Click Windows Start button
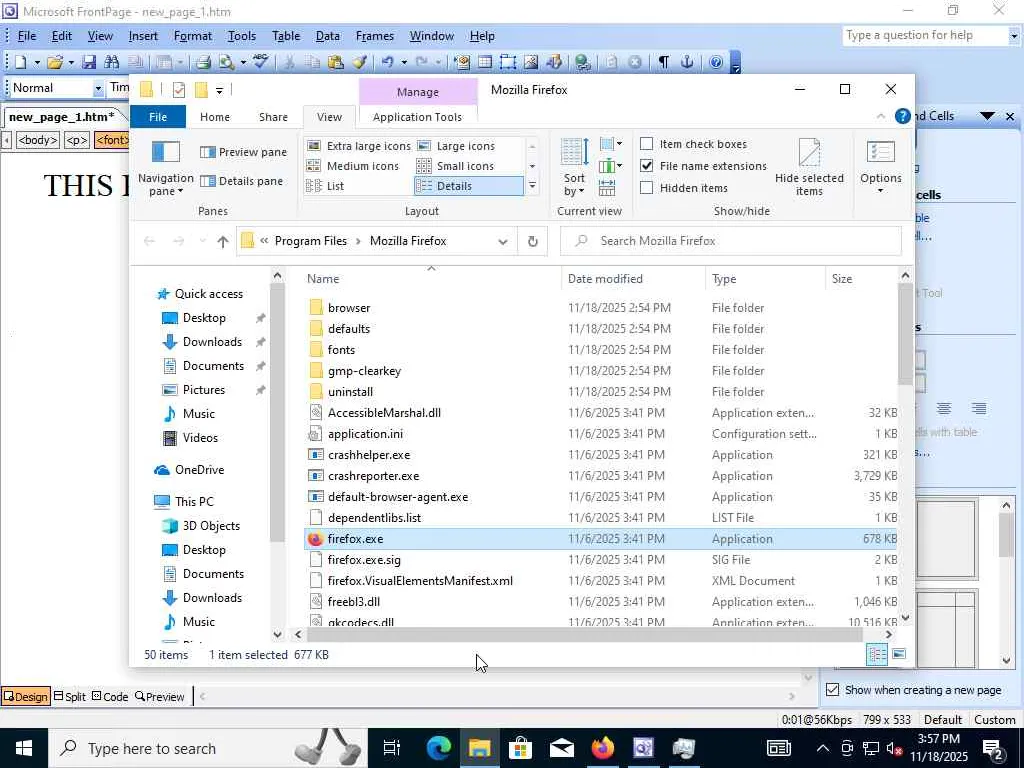This screenshot has height=768, width=1024. pos(24,748)
